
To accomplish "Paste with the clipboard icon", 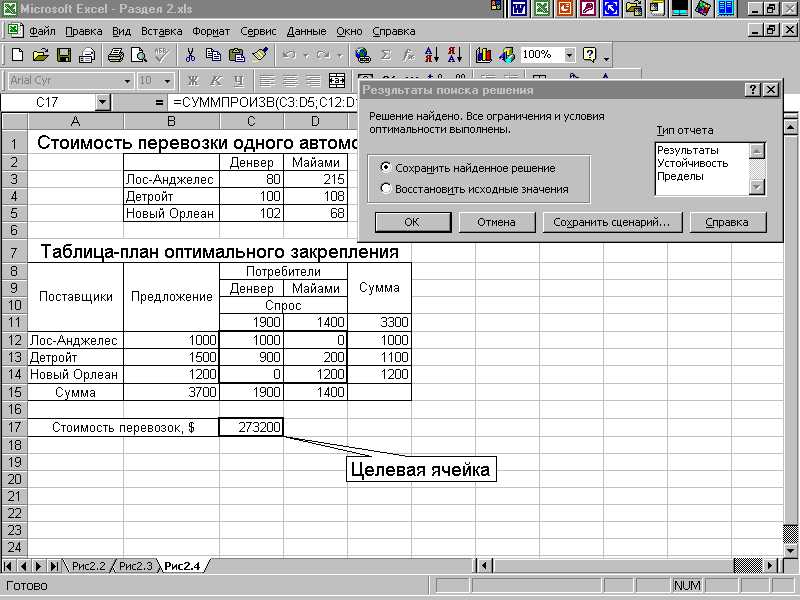I will click(237, 55).
